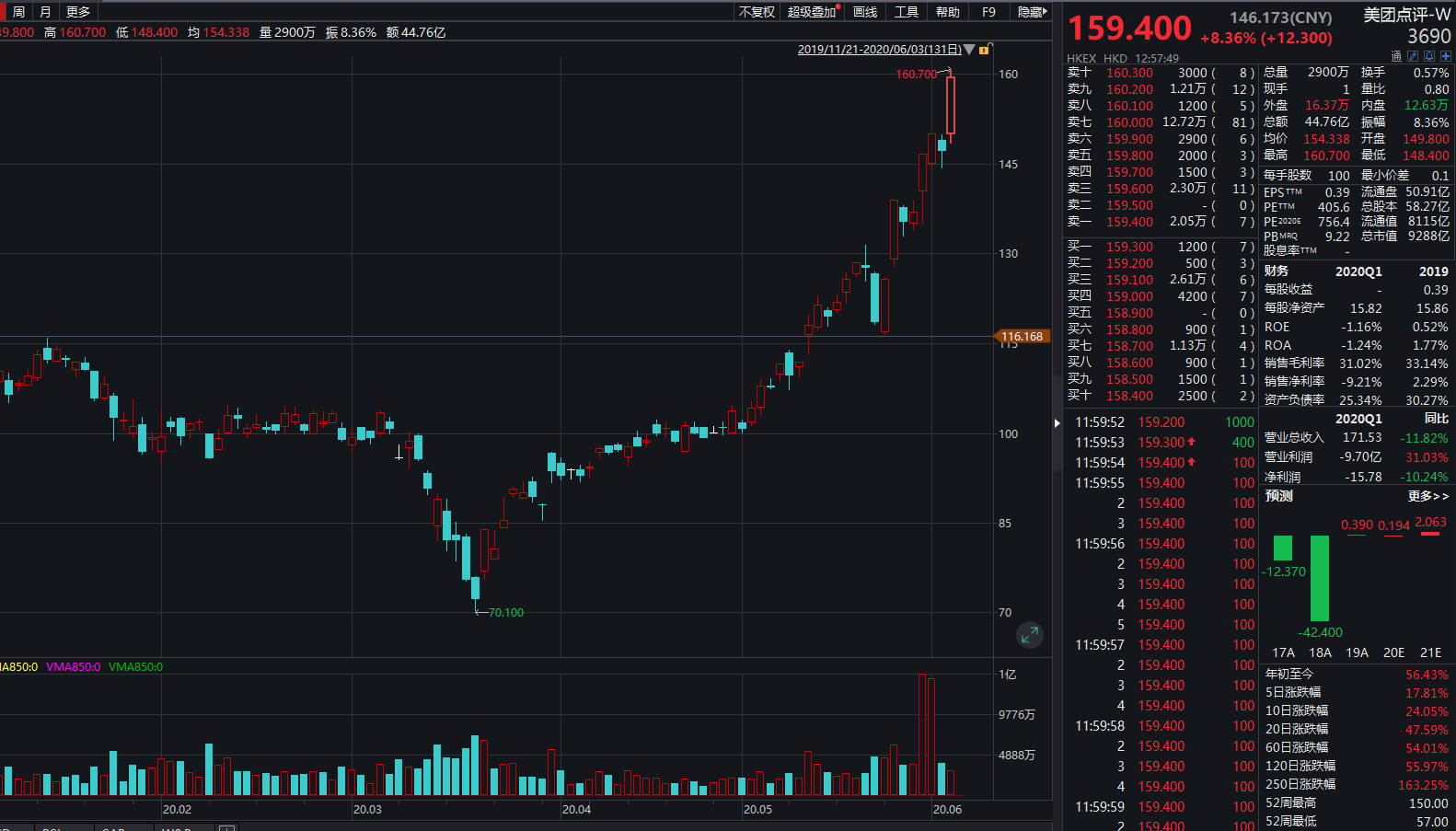Click the 18A green forecast bar

pos(1320,578)
